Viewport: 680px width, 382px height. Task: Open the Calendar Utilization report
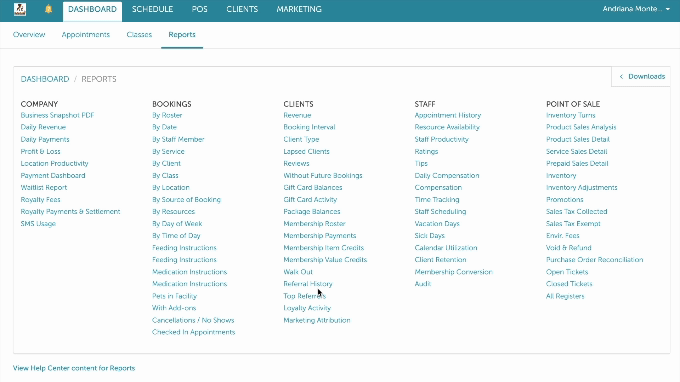click(x=446, y=248)
